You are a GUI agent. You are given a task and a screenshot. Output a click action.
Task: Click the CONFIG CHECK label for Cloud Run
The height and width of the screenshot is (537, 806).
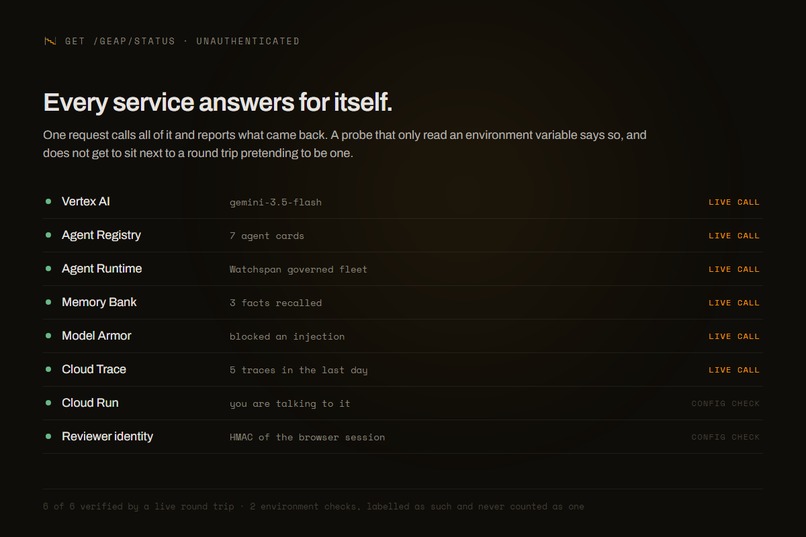(725, 404)
